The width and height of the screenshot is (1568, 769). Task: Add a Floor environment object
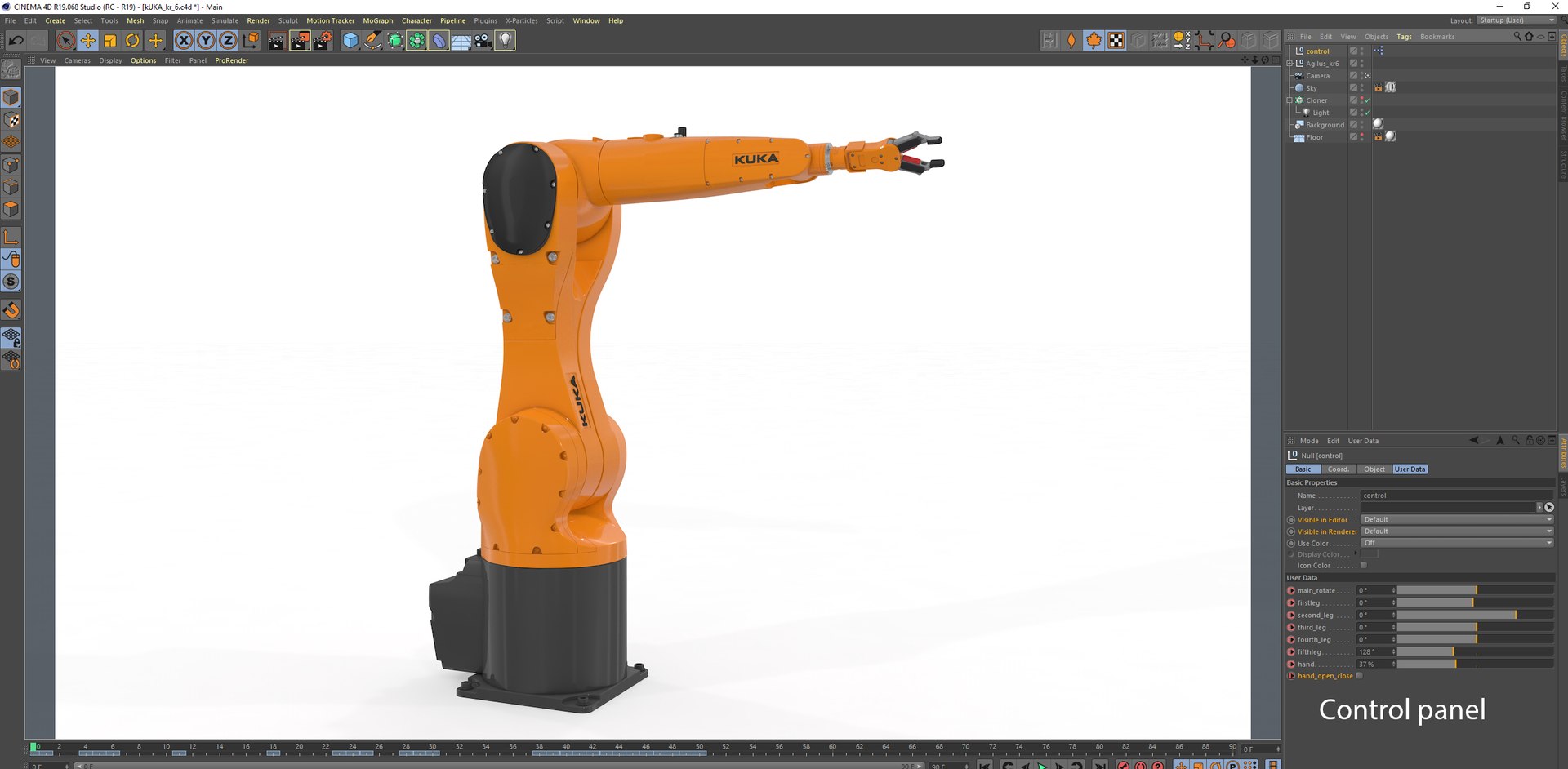coord(461,40)
